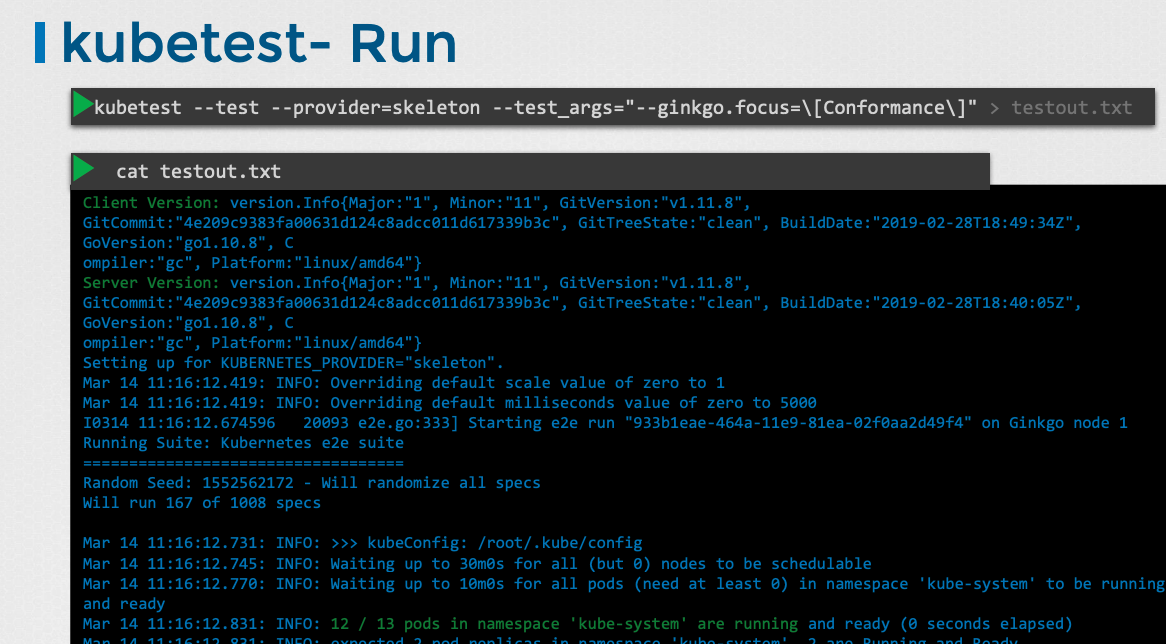Screen dimensions: 1166x644
Task: Click the equals-sign separator line in output
Action: 243,463
